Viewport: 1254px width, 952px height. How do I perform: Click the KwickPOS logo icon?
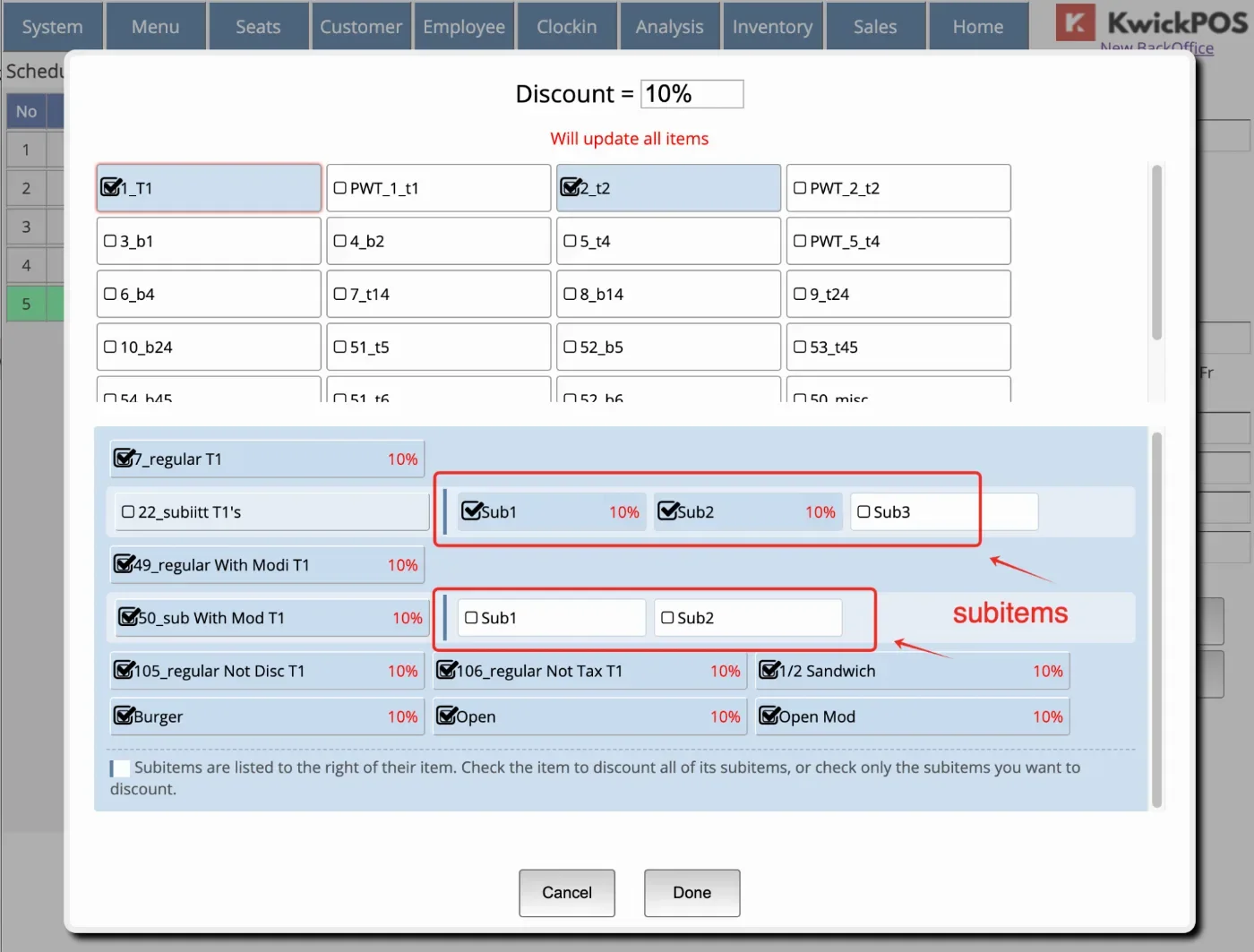(1075, 22)
